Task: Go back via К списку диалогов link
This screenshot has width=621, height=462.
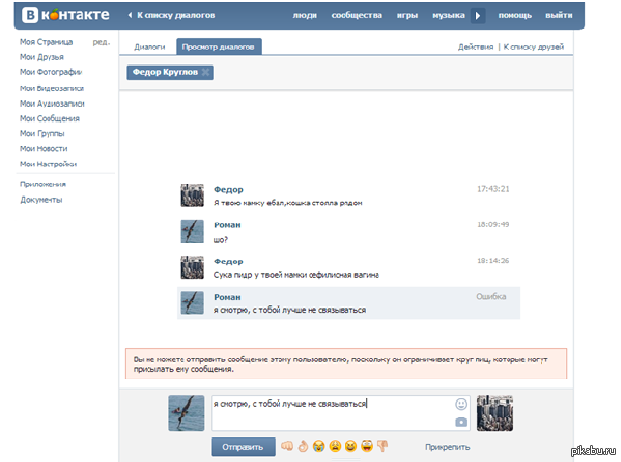Action: [x=170, y=16]
